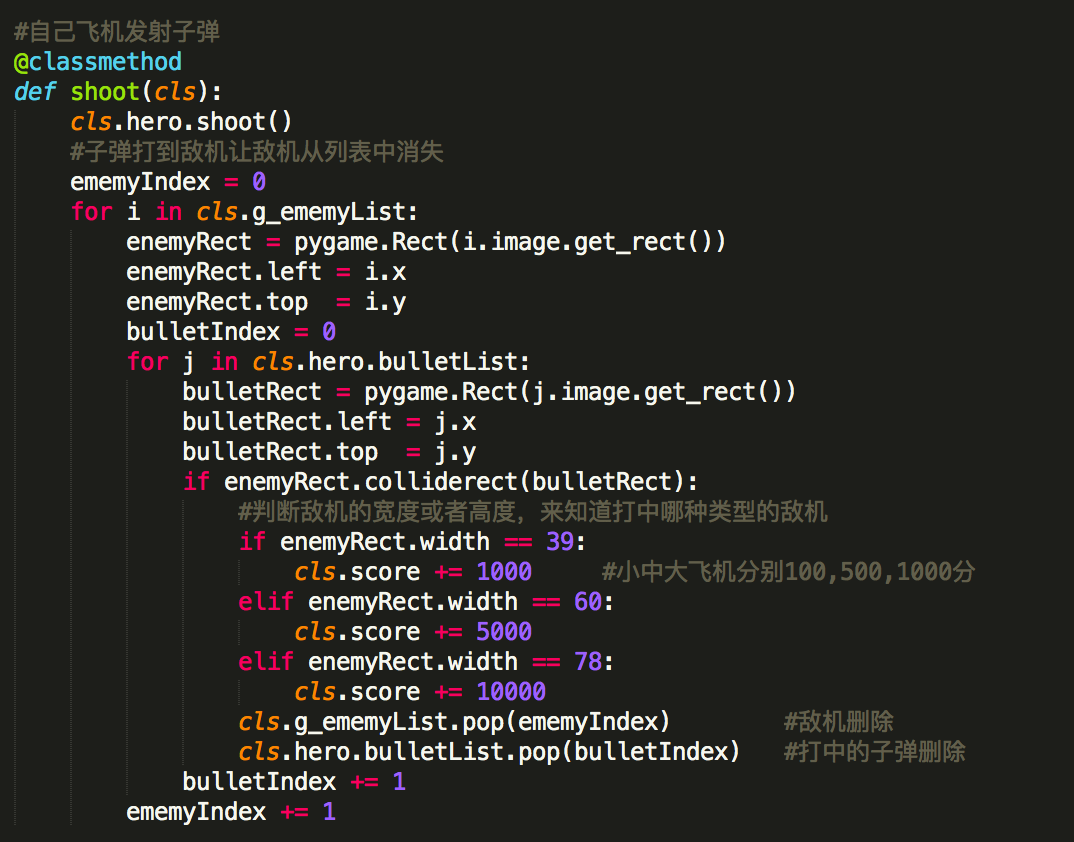Click the @classmethod decorator line
The height and width of the screenshot is (842, 1074).
pyautogui.click(x=97, y=61)
